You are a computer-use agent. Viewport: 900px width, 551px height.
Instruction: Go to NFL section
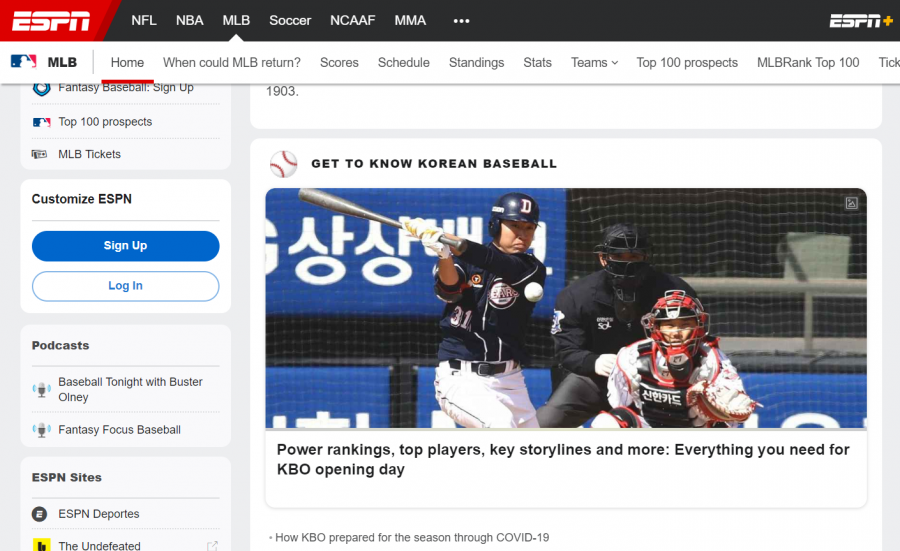pos(143,21)
